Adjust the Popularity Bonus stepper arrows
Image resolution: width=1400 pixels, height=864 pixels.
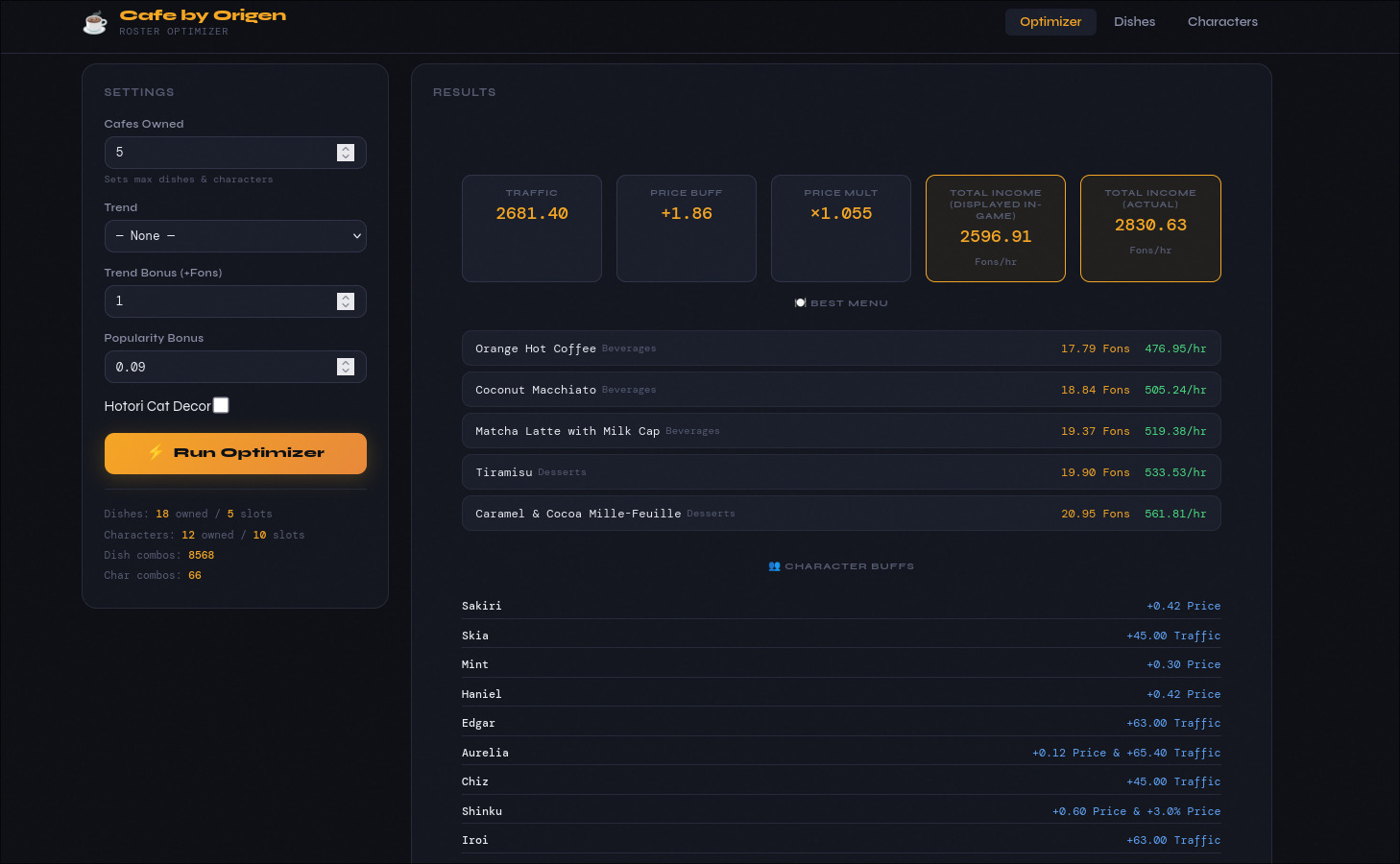[346, 367]
